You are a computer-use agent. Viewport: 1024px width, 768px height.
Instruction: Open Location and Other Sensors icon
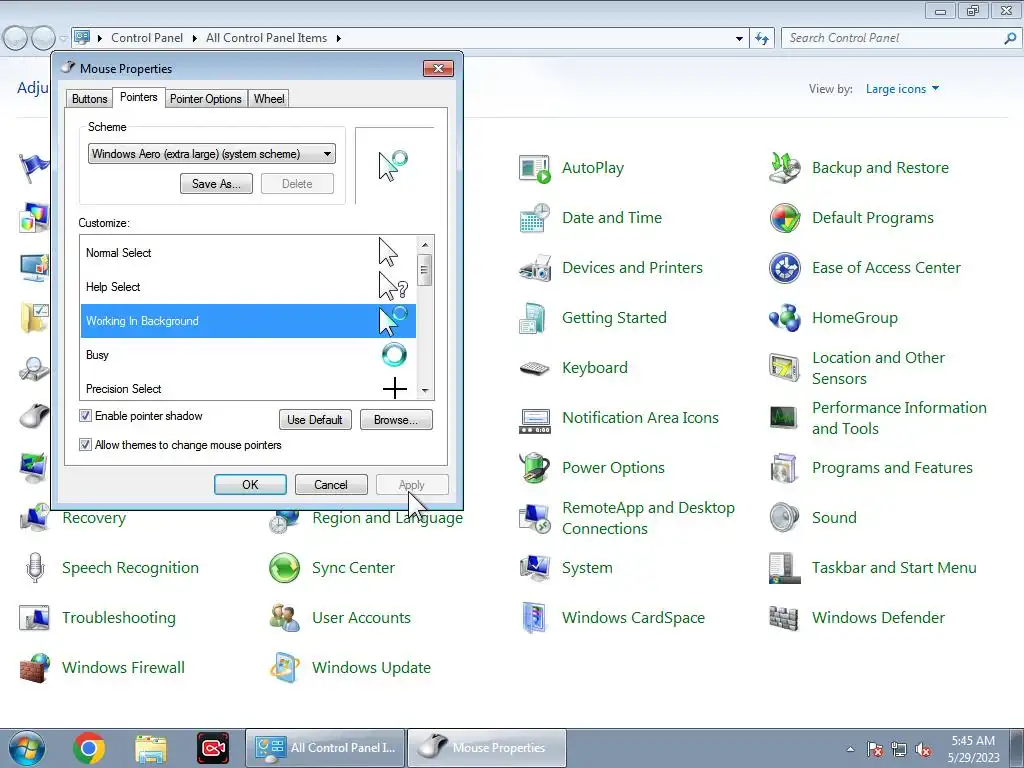pos(784,368)
